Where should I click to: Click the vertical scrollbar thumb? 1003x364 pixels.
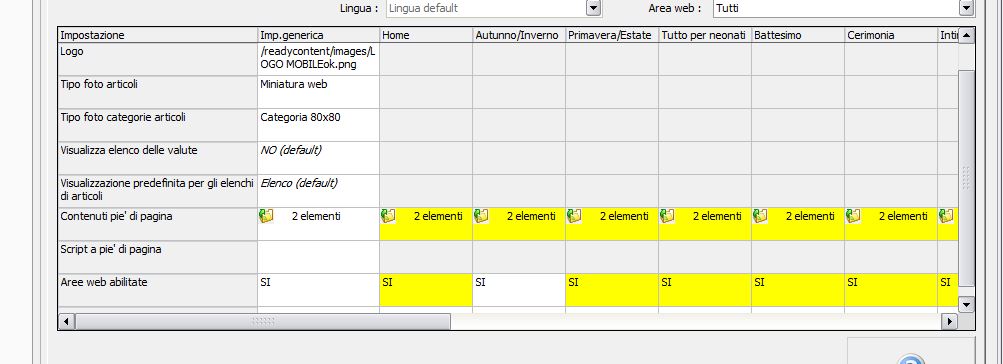(x=966, y=177)
